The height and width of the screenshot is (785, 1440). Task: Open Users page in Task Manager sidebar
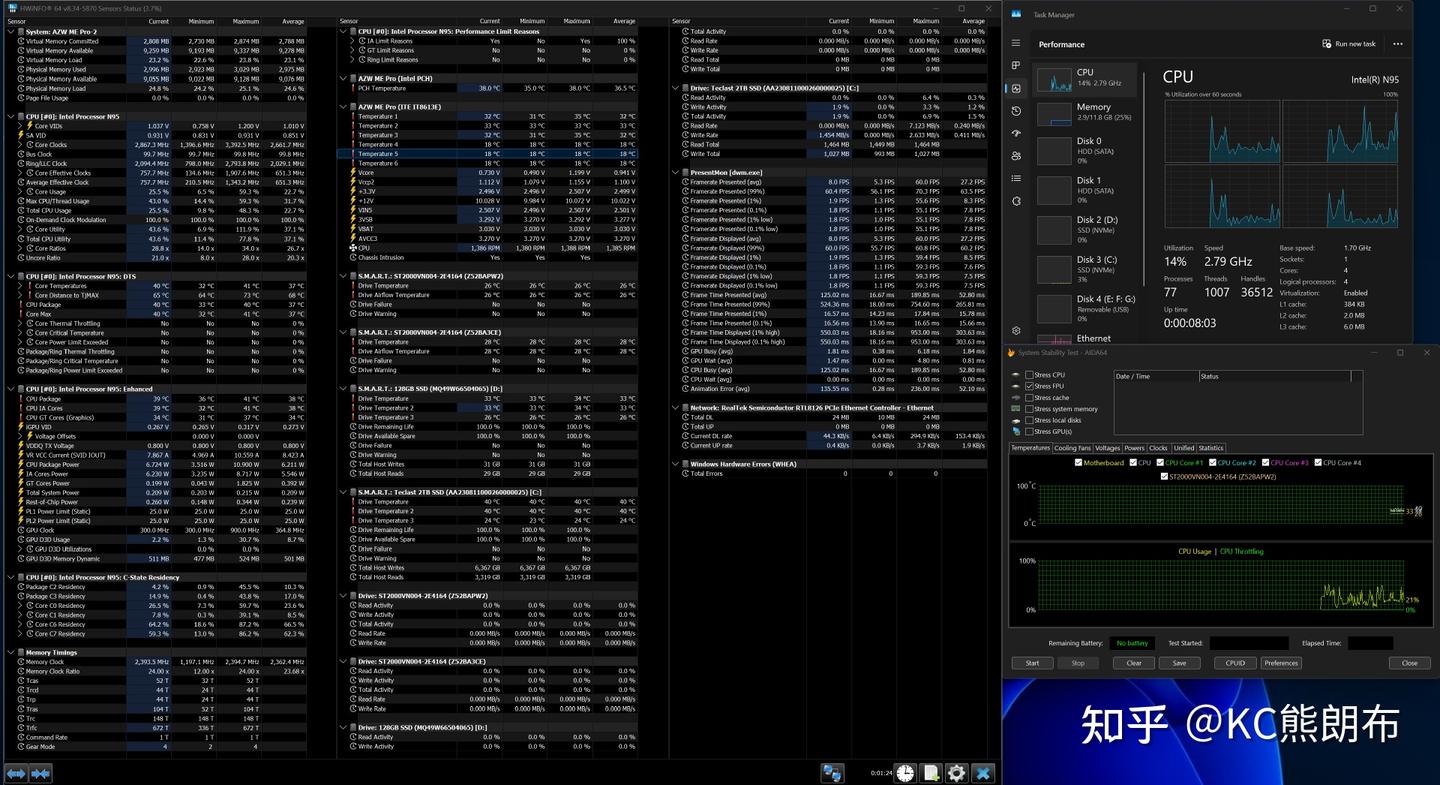click(x=1016, y=156)
